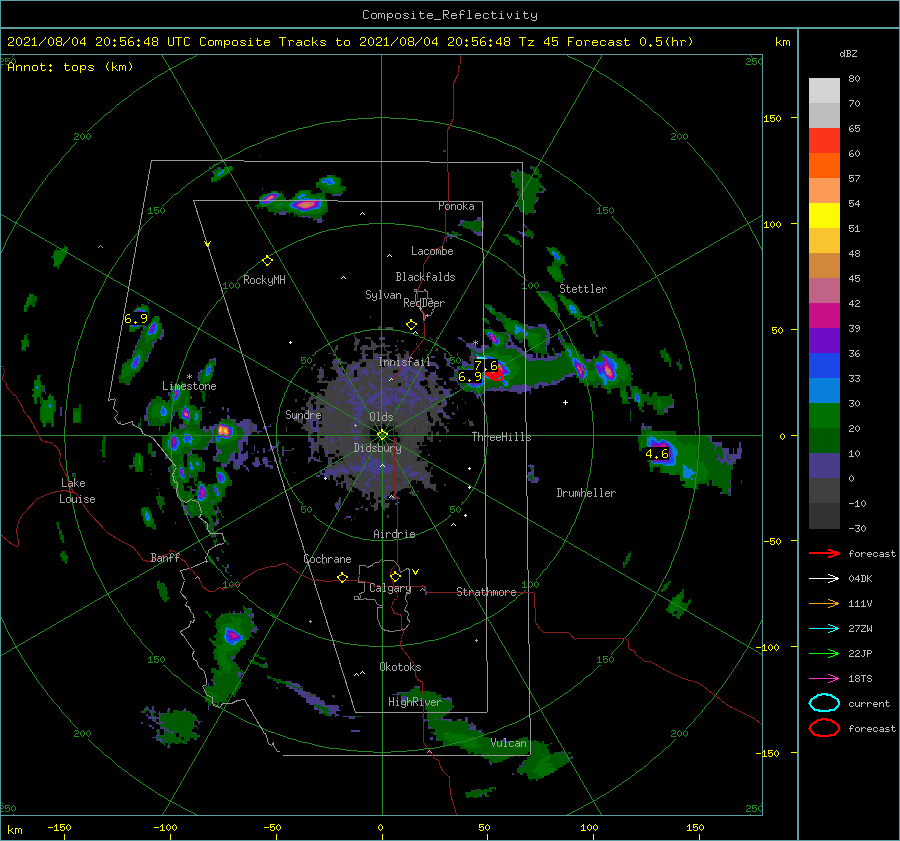Click the red forecast arrow in the legend

tap(824, 553)
